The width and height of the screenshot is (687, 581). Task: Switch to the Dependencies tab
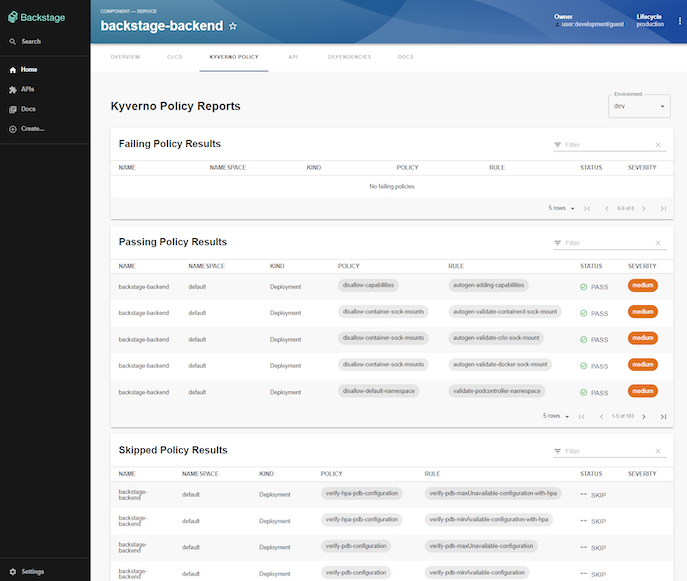point(349,57)
